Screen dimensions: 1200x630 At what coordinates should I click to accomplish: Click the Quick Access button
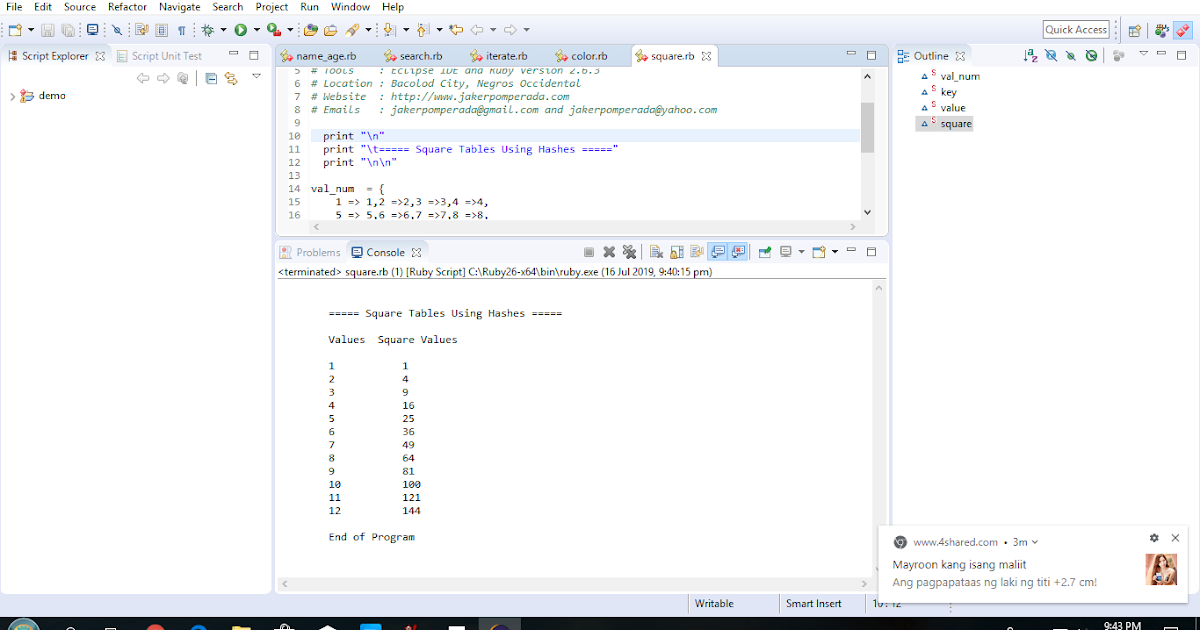tap(1075, 29)
